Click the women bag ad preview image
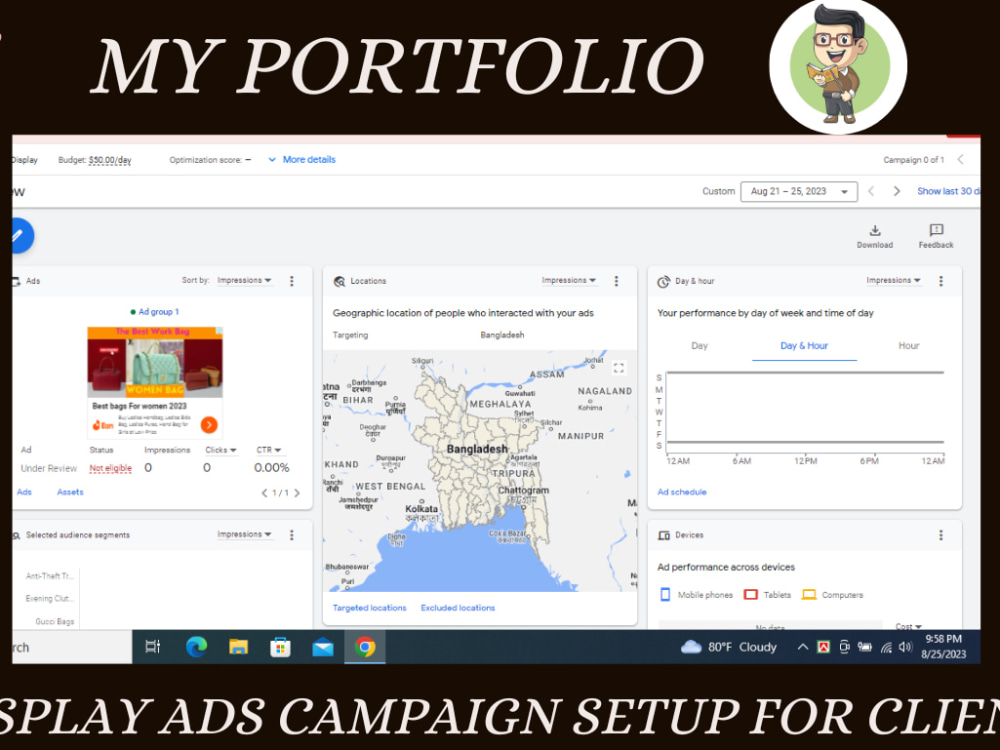Screen dimensions: 1000x750 pyautogui.click(x=155, y=361)
